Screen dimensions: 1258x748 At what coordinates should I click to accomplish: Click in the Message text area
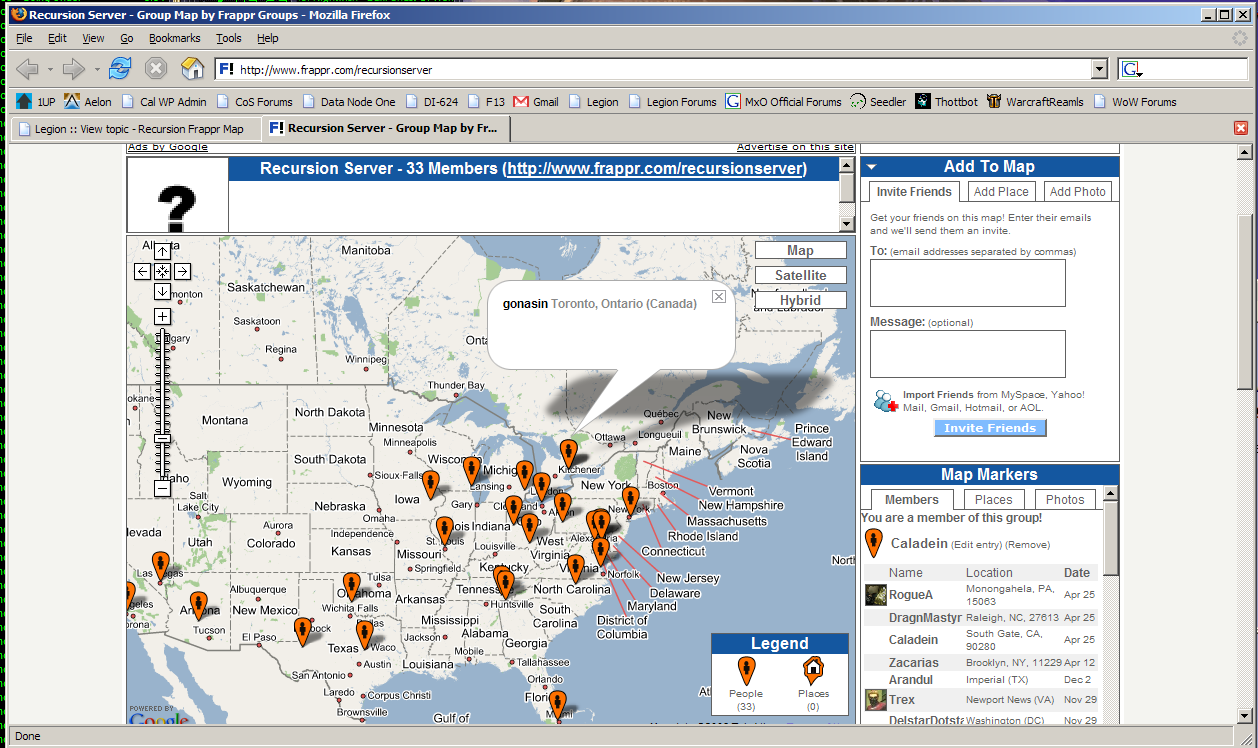(x=968, y=354)
